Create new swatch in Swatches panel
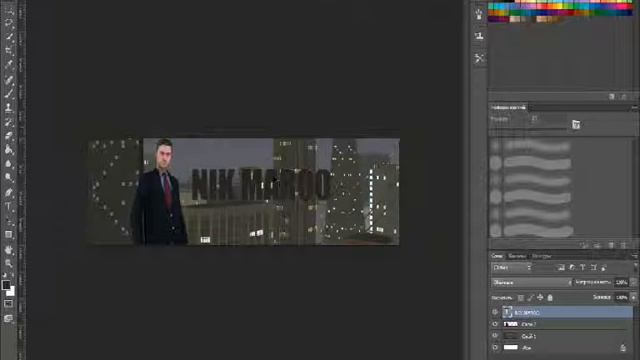The width and height of the screenshot is (640, 360). (611, 97)
